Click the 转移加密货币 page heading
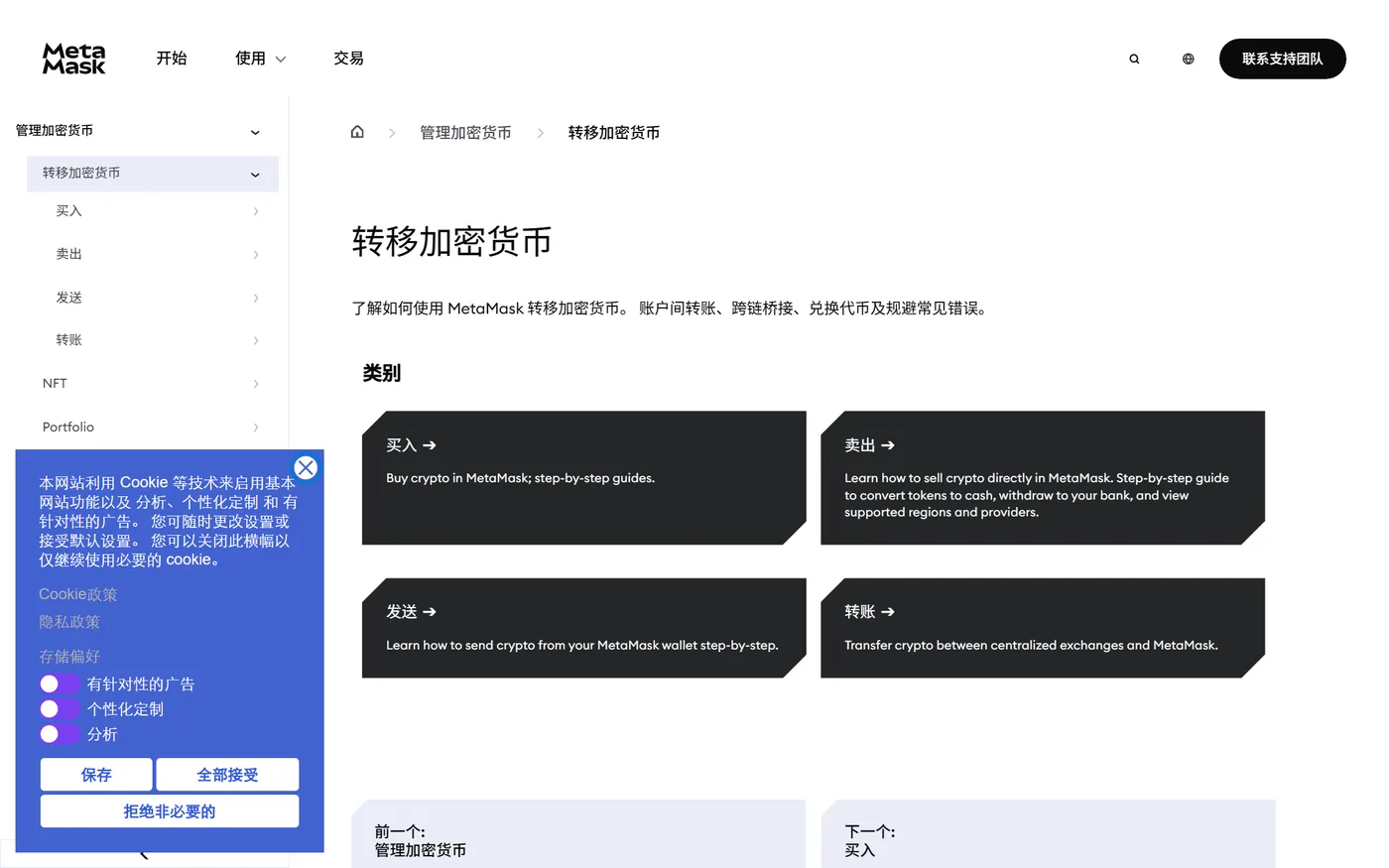Viewport: 1389px width, 868px height. click(451, 241)
